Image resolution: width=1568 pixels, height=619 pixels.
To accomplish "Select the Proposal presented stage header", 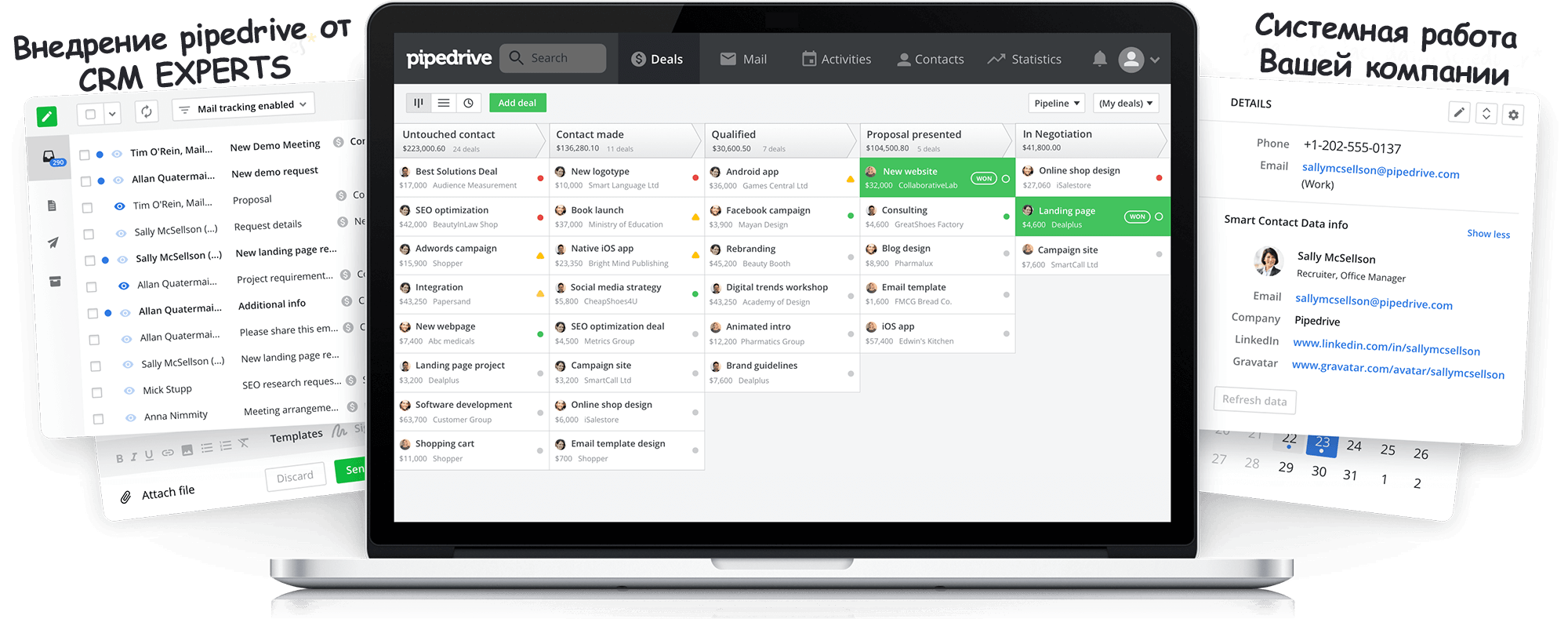I will tap(936, 140).
